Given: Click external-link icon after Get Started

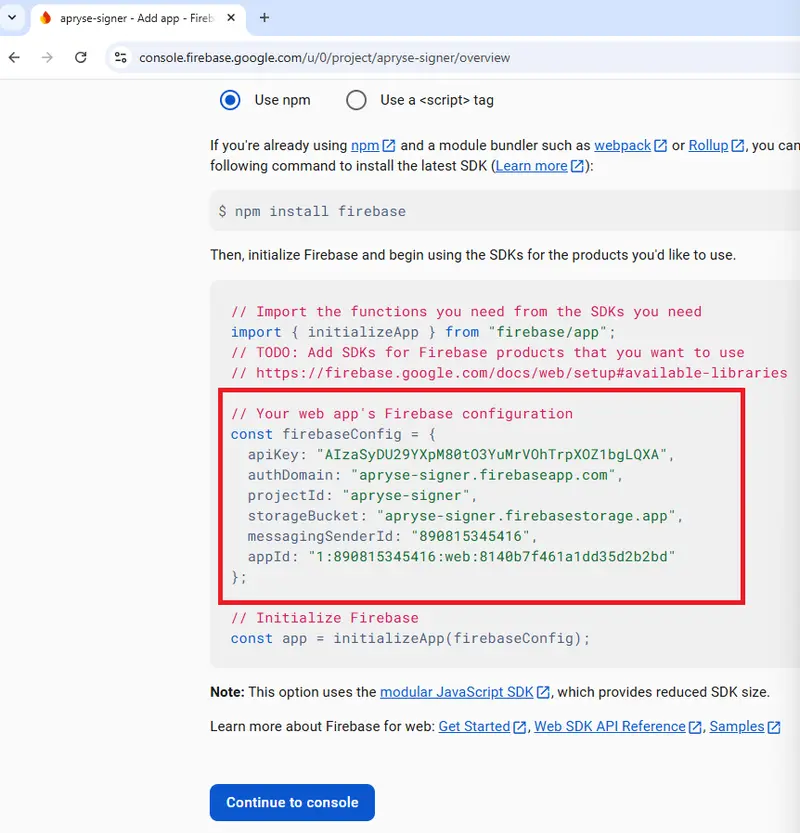Looking at the screenshot, I should (x=520, y=727).
